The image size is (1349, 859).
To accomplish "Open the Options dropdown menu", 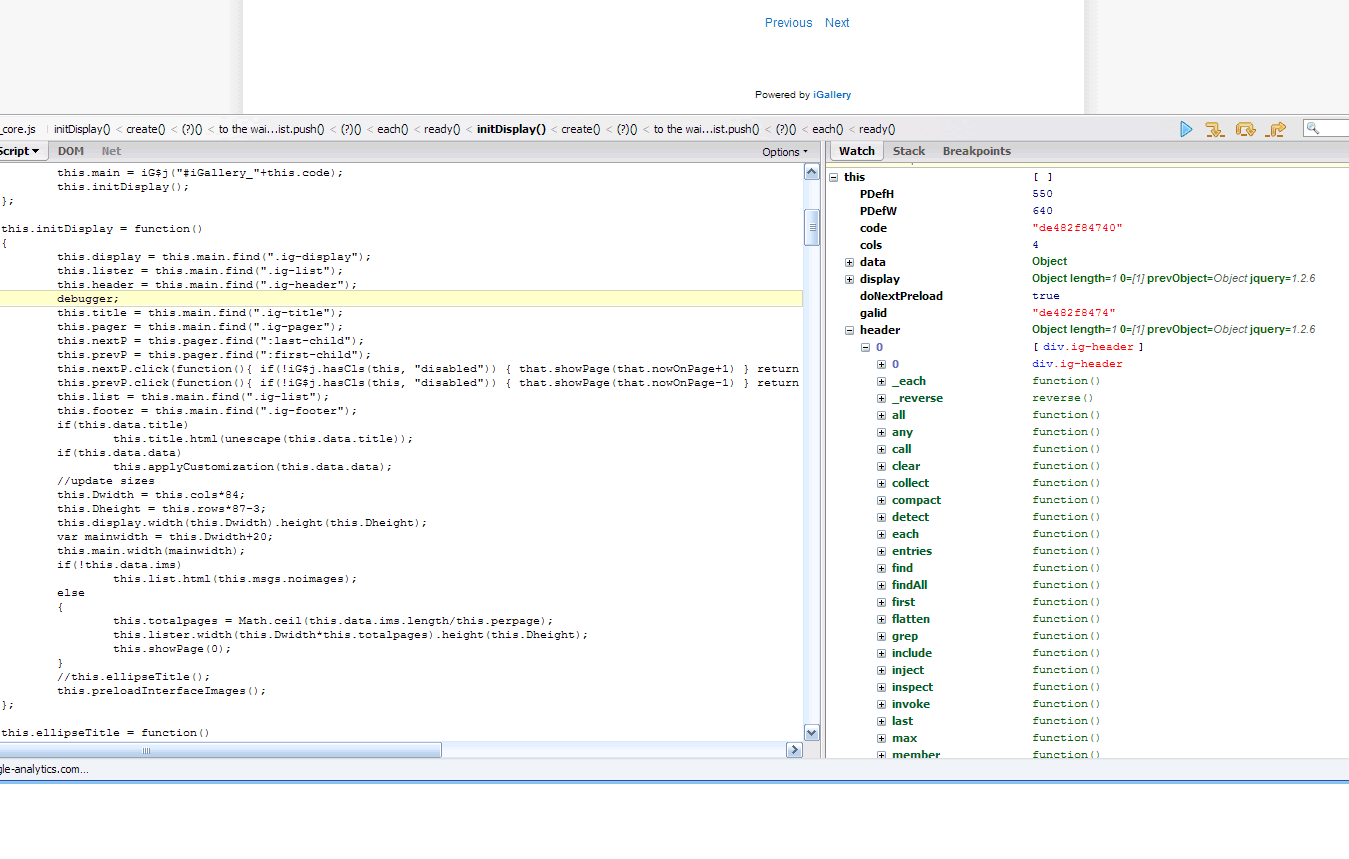I will click(x=784, y=152).
